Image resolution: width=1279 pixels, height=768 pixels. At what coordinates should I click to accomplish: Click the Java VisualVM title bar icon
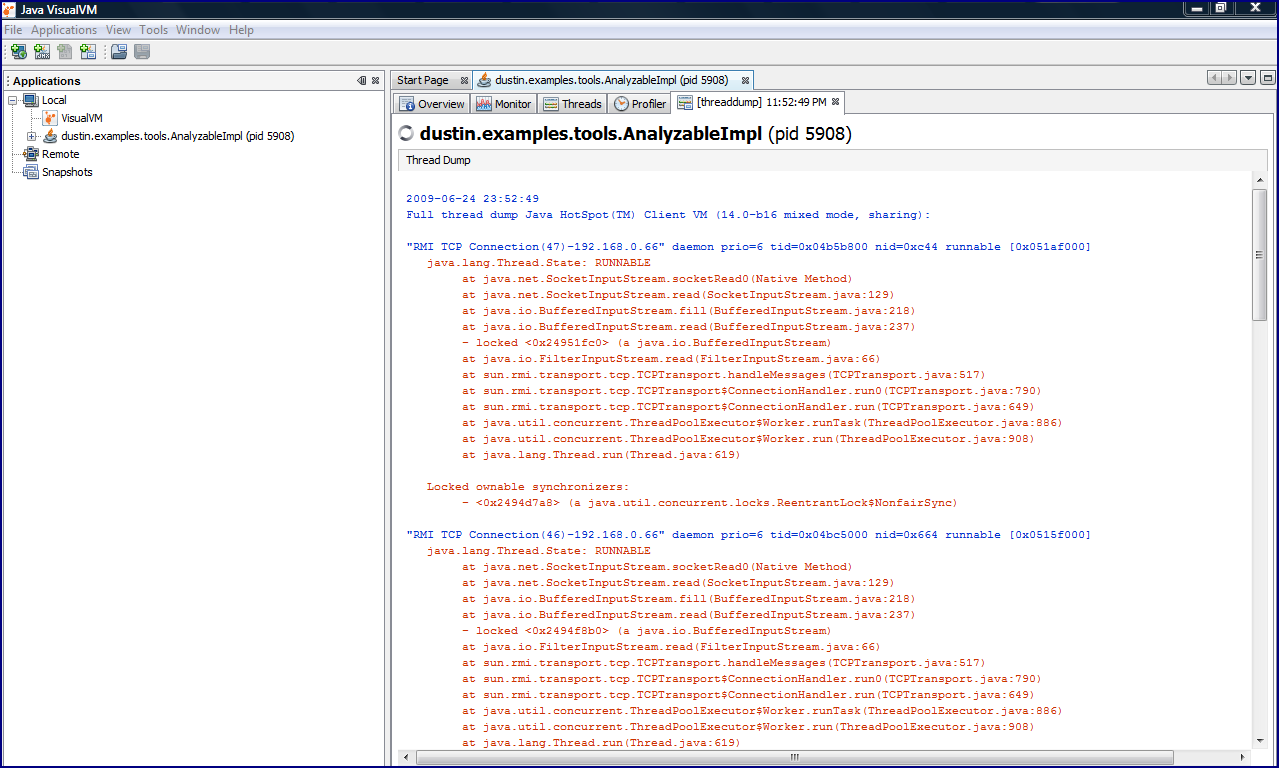point(9,9)
